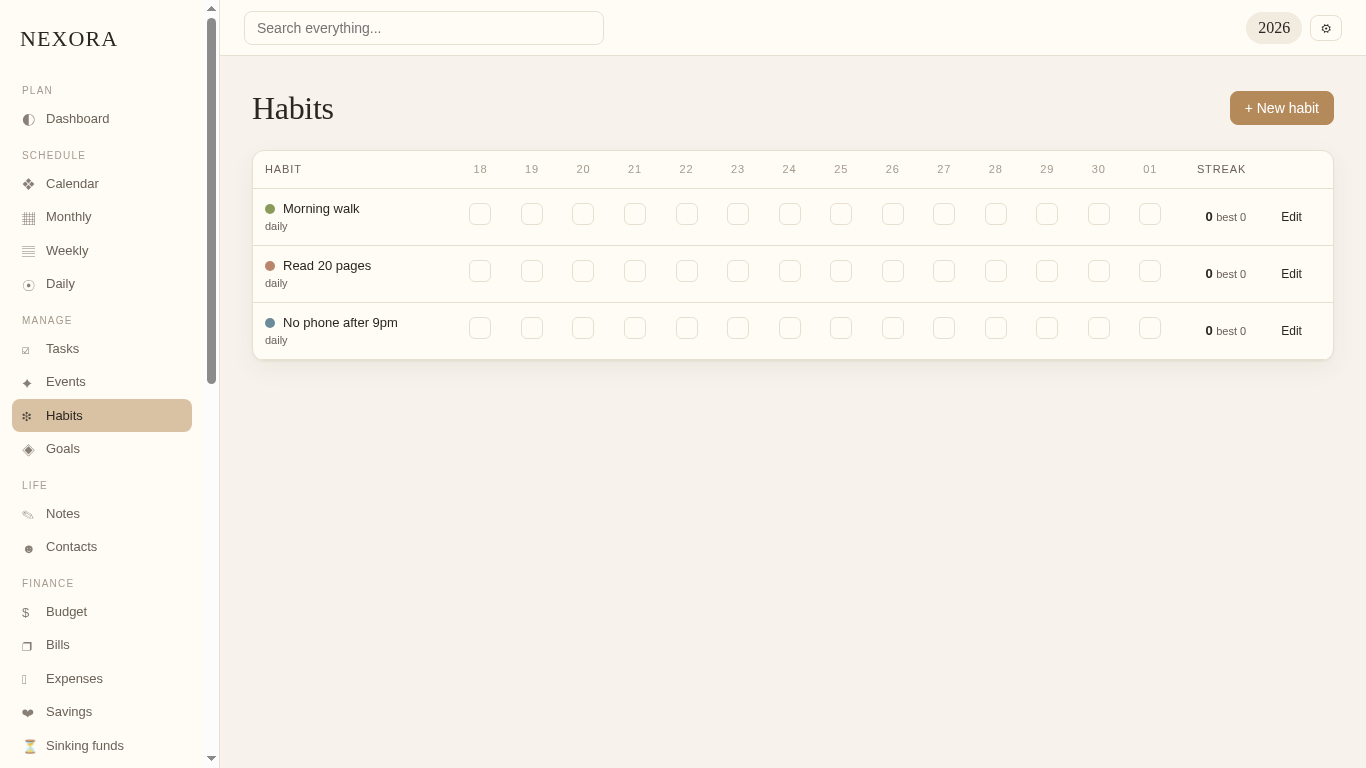The width and height of the screenshot is (1366, 768).
Task: Open settings with the gear icon
Action: pos(1326,28)
